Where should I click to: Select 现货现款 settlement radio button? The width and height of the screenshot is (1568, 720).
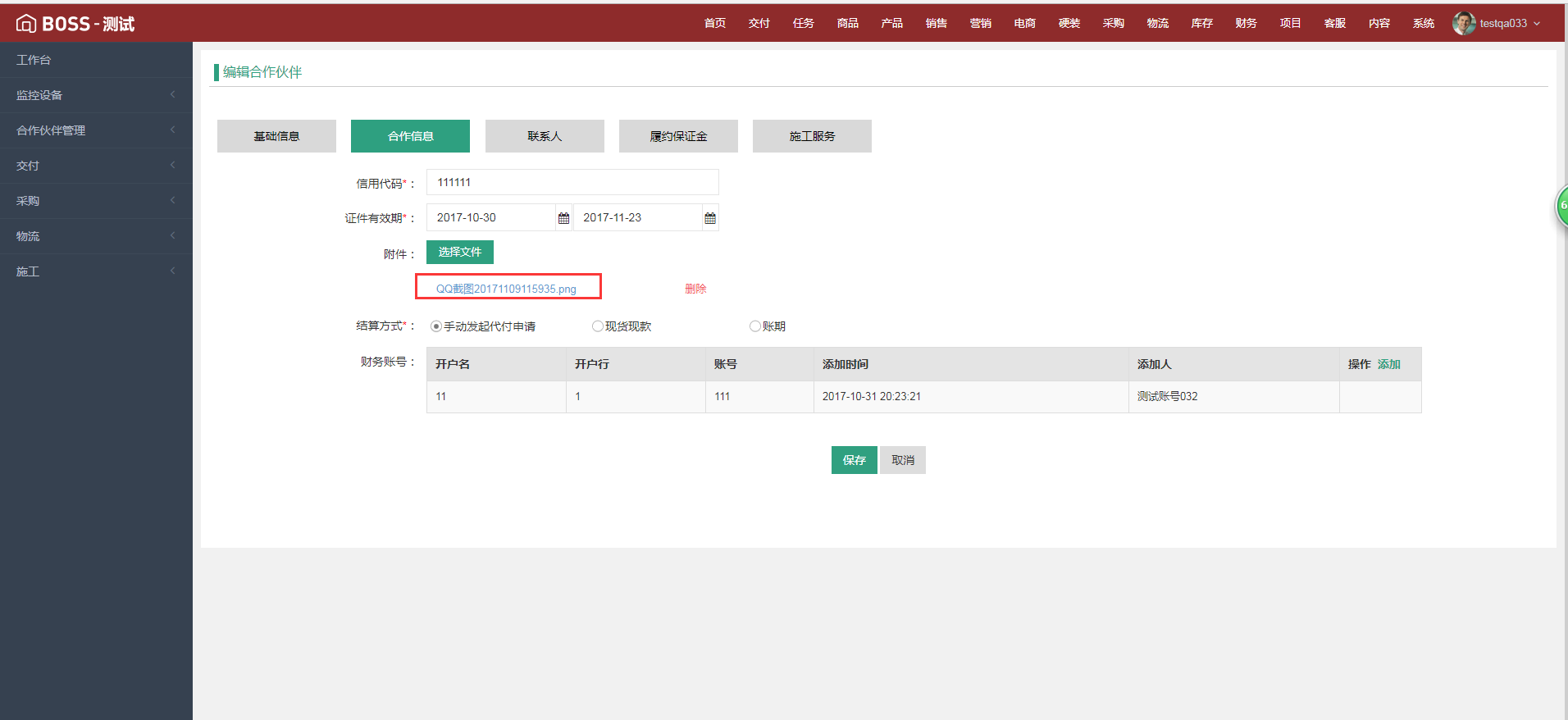click(x=598, y=326)
